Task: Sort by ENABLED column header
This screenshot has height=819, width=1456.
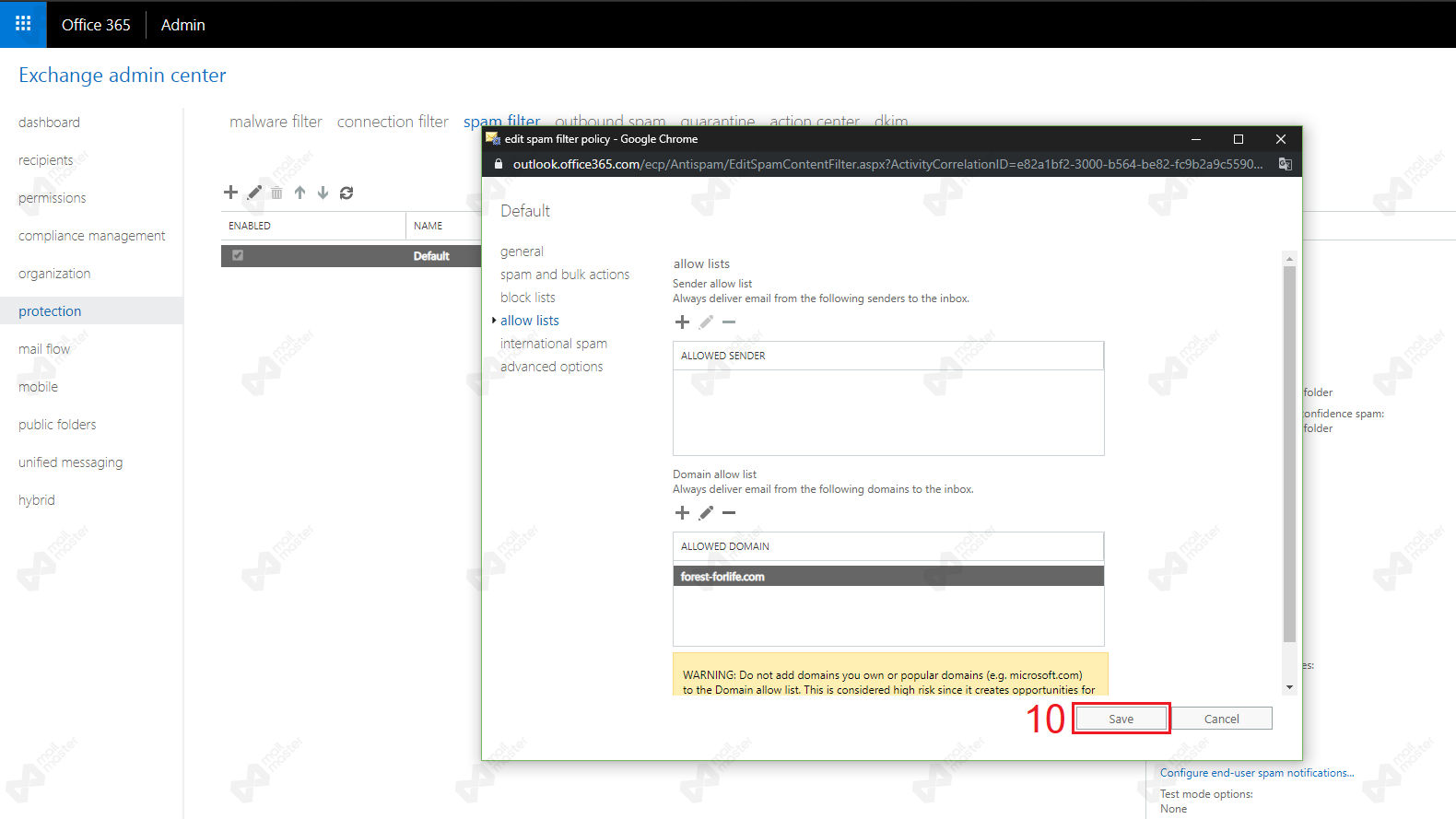Action: point(313,226)
